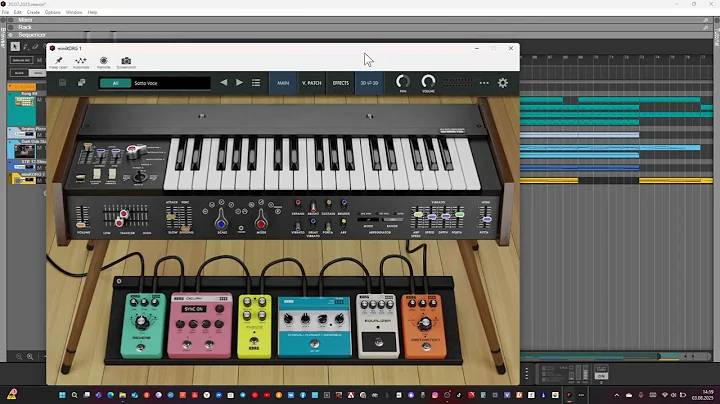The image size is (720, 404).
Task: Open the Create menu
Action: coord(33,12)
